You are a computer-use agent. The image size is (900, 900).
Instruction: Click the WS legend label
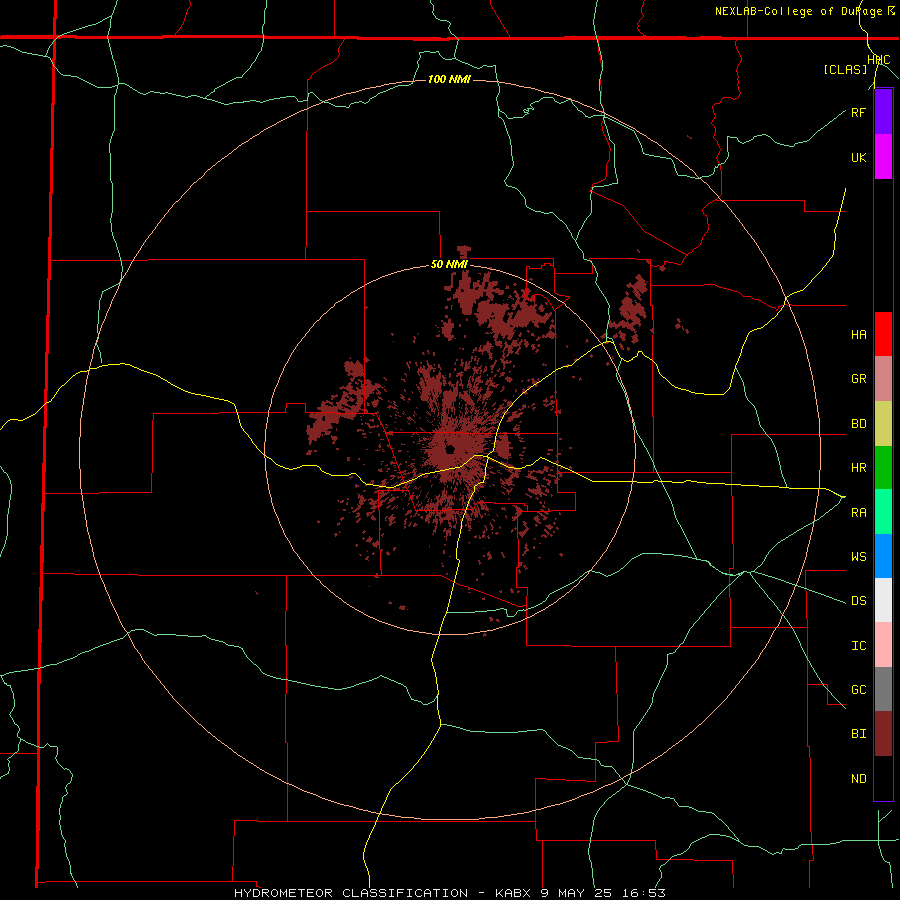click(x=858, y=557)
